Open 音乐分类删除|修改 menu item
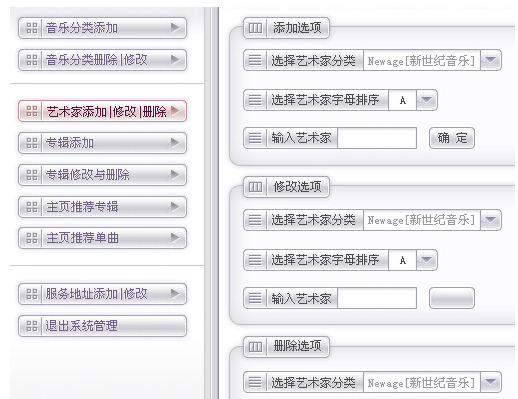The height and width of the screenshot is (399, 518). click(x=102, y=60)
